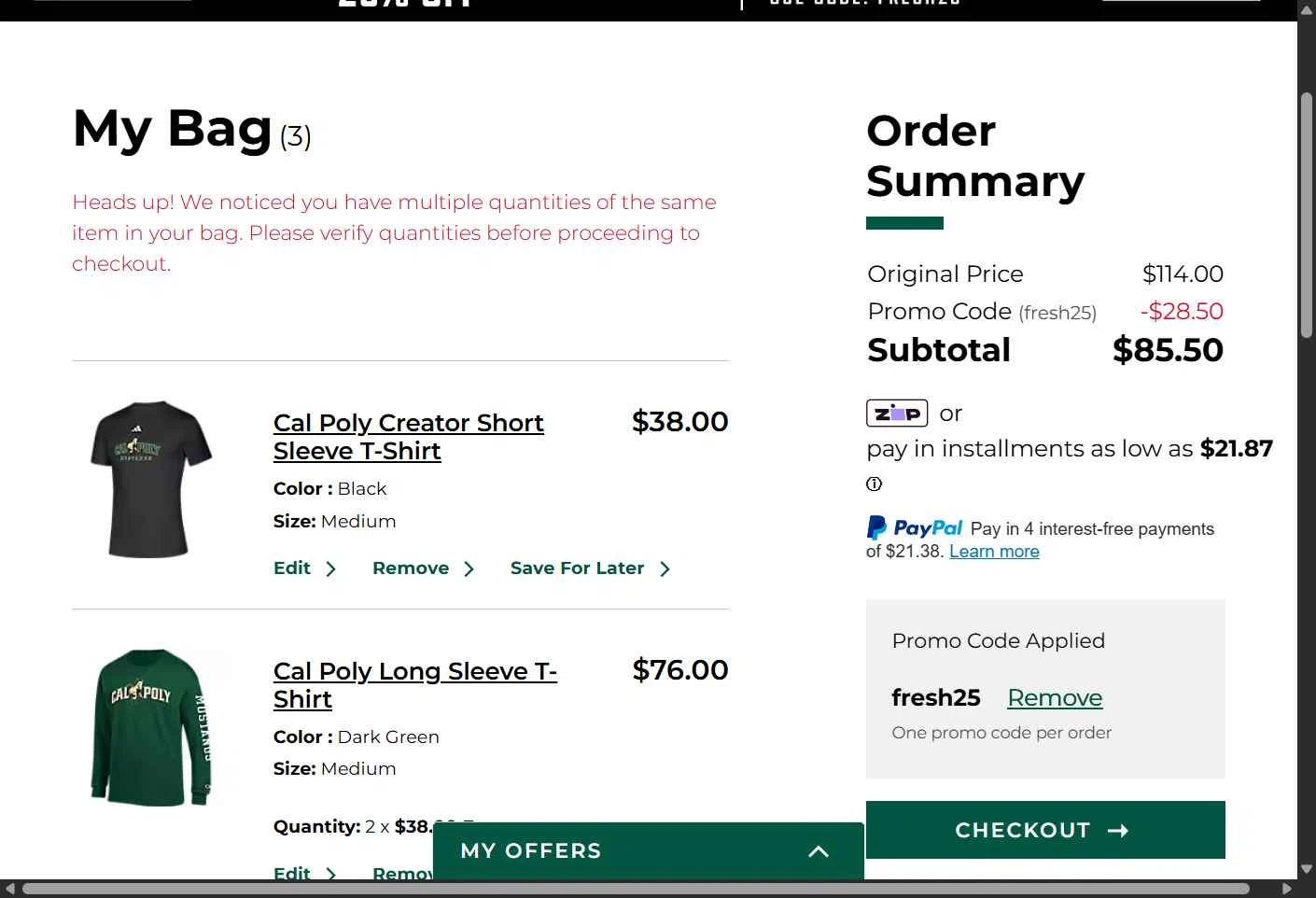Click the scroll right arrow

[1287, 889]
